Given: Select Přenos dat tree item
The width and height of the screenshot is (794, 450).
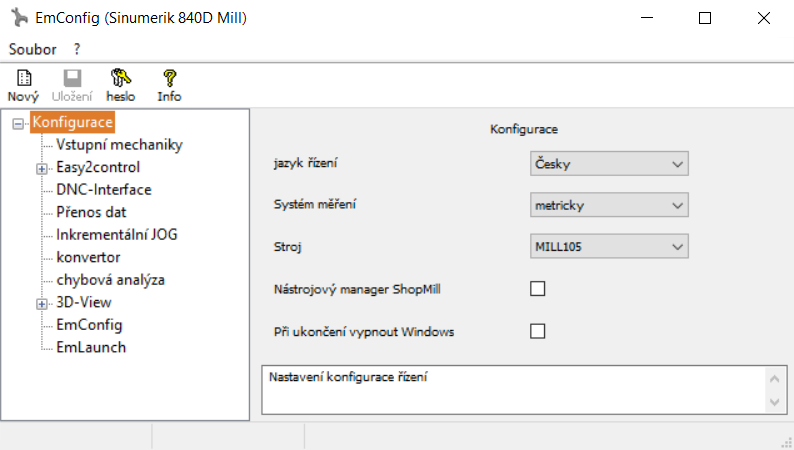Looking at the screenshot, I should (x=91, y=212).
